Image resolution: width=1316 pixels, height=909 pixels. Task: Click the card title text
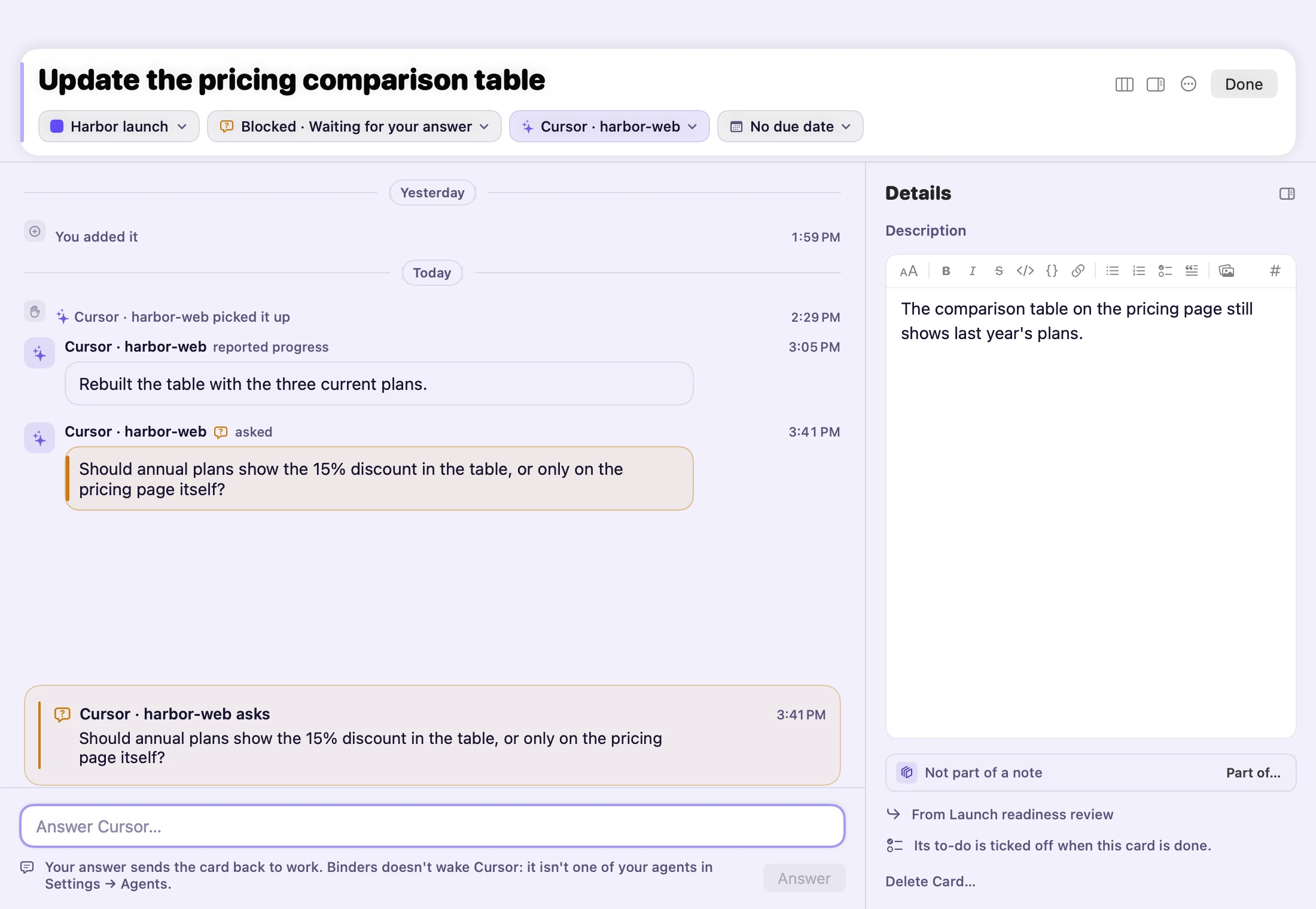(291, 80)
